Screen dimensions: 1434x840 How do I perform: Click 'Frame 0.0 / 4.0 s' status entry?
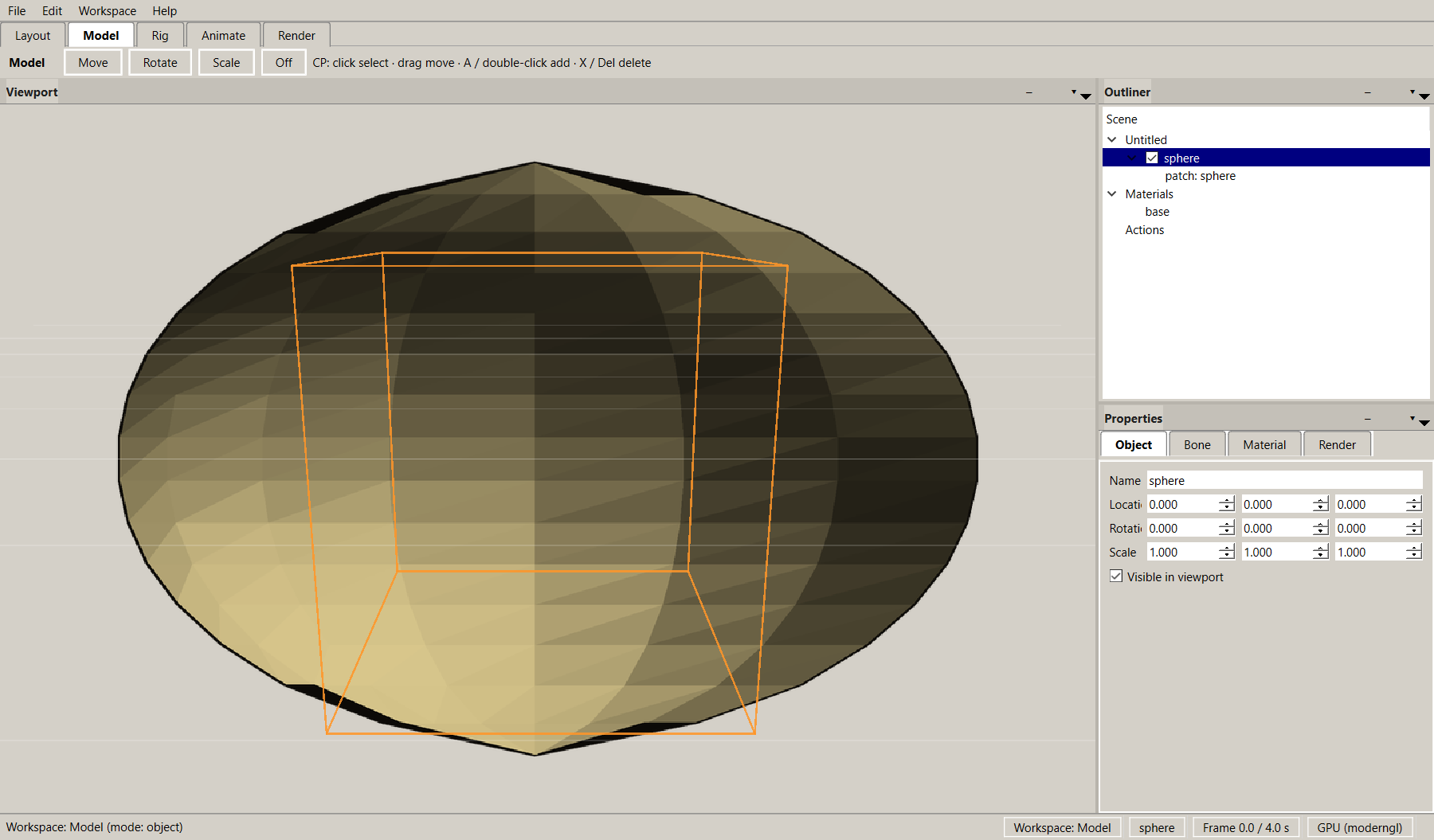click(x=1245, y=827)
